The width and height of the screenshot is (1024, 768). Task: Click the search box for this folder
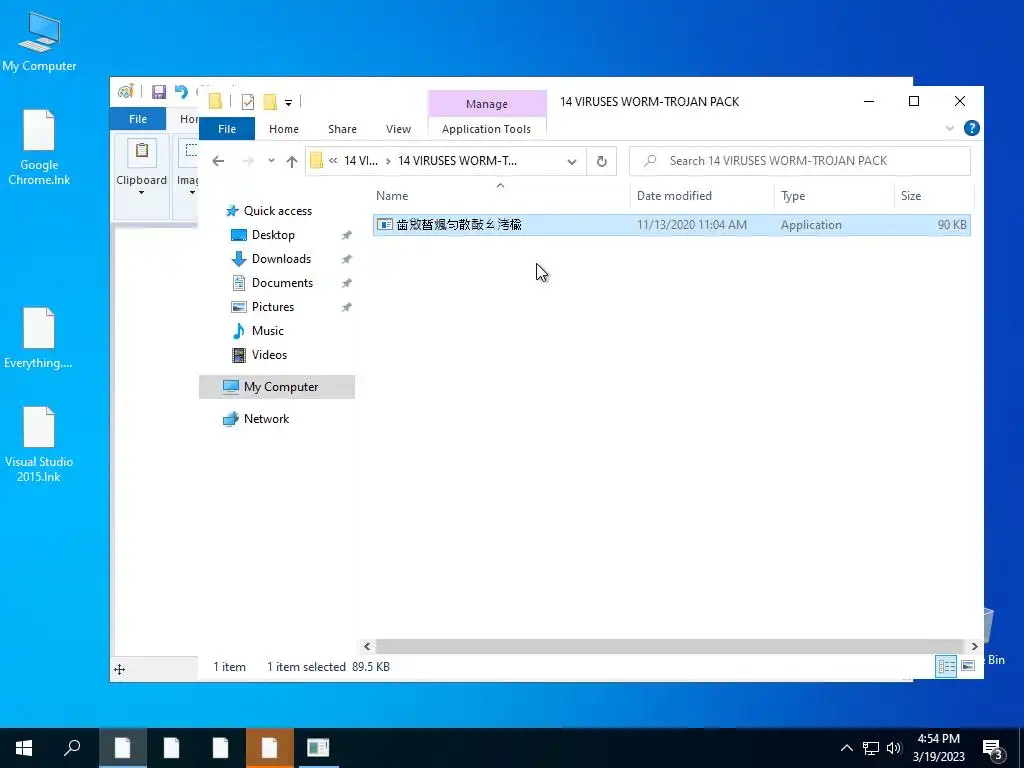(799, 161)
